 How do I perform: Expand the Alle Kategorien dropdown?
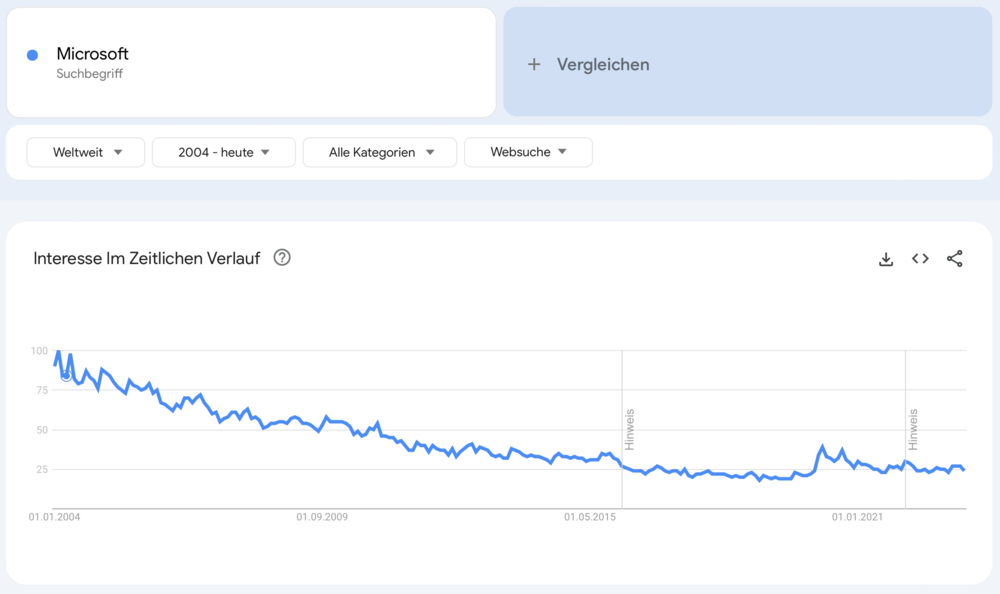point(380,152)
